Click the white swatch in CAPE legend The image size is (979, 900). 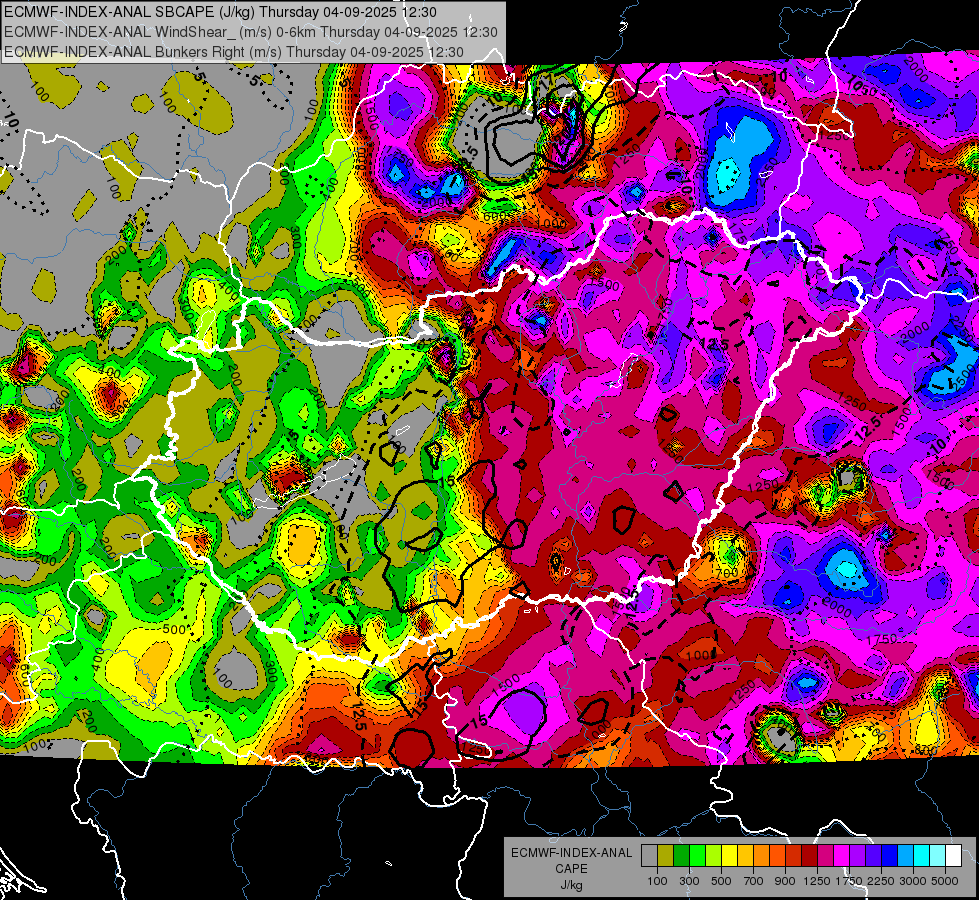[954, 855]
